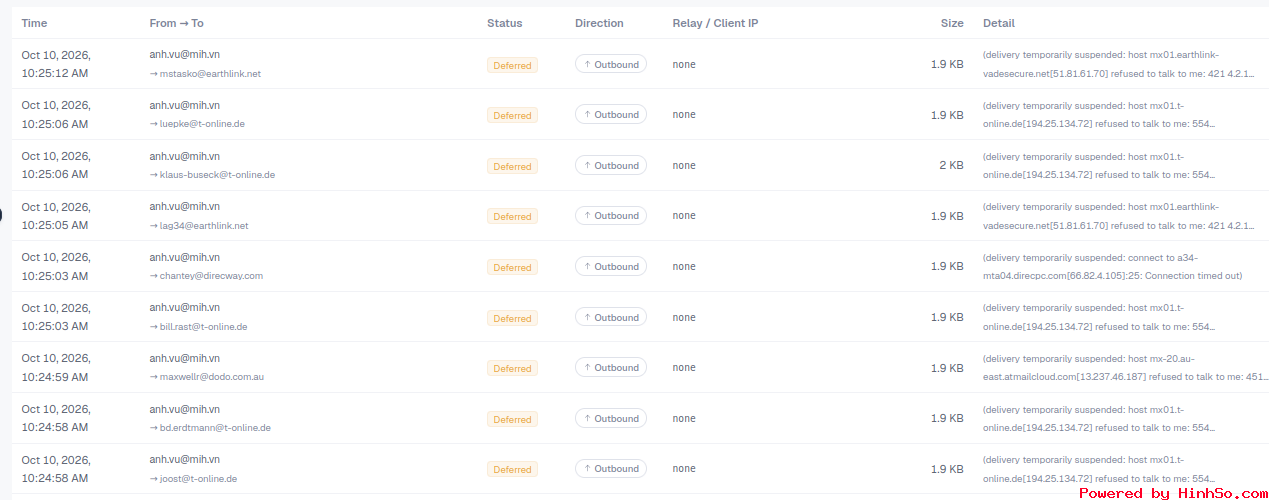This screenshot has height=500, width=1269.
Task: Select recipient chantey@direcway.com
Action: [211, 276]
